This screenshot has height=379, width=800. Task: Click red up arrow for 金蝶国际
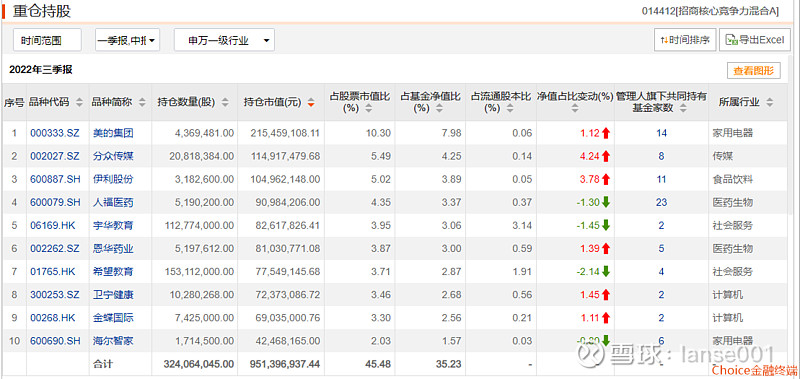(x=606, y=318)
